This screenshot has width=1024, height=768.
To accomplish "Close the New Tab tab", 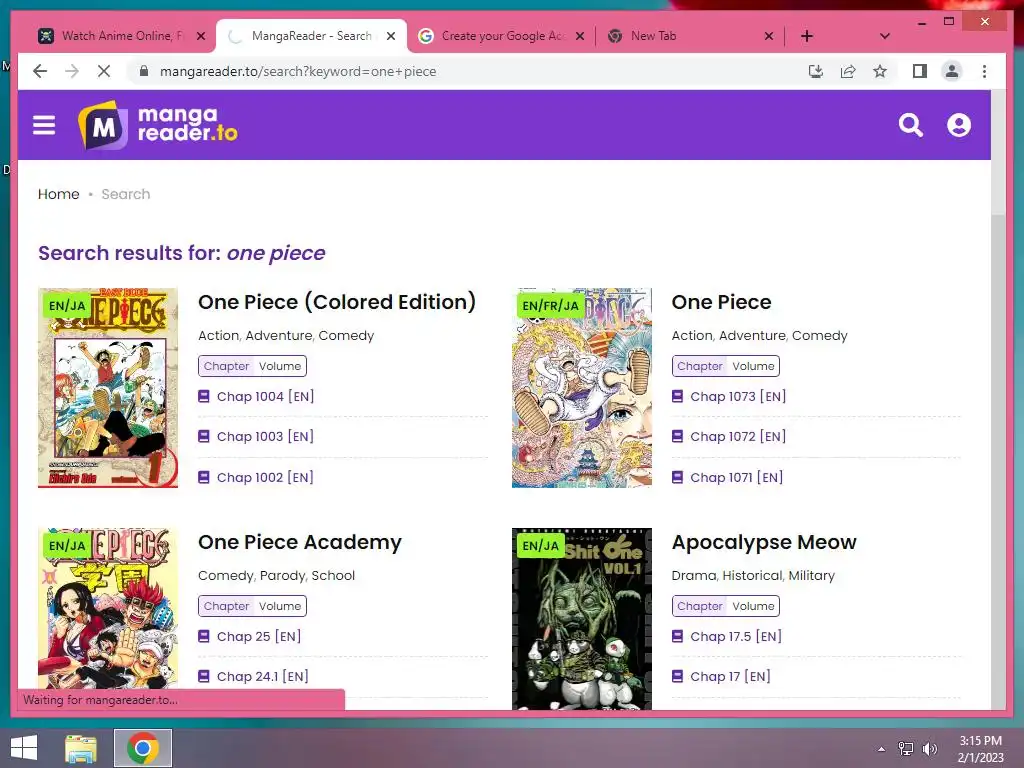I will [769, 36].
